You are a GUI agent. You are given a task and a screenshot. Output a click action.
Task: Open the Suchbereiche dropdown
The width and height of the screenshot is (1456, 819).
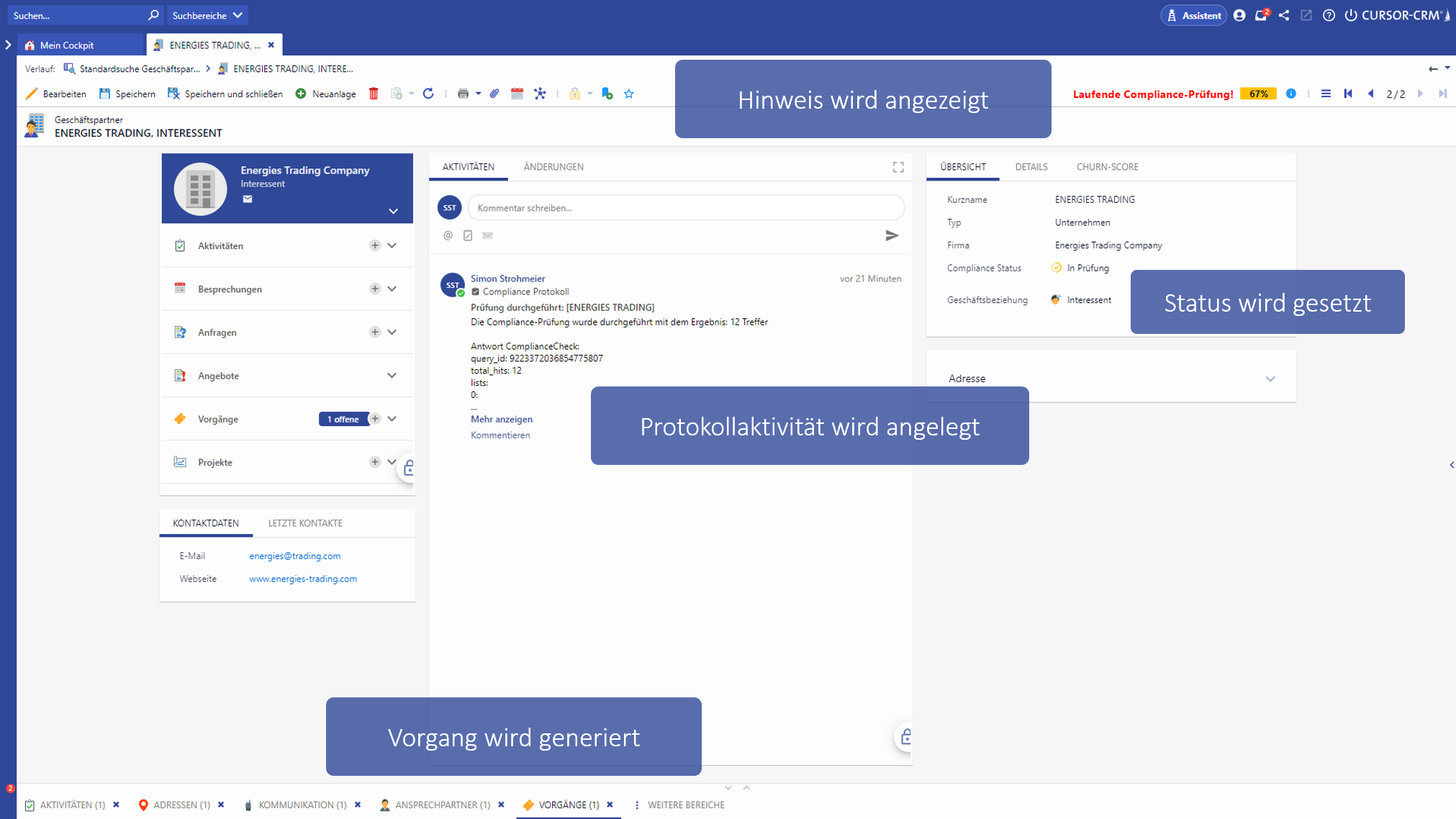point(207,15)
